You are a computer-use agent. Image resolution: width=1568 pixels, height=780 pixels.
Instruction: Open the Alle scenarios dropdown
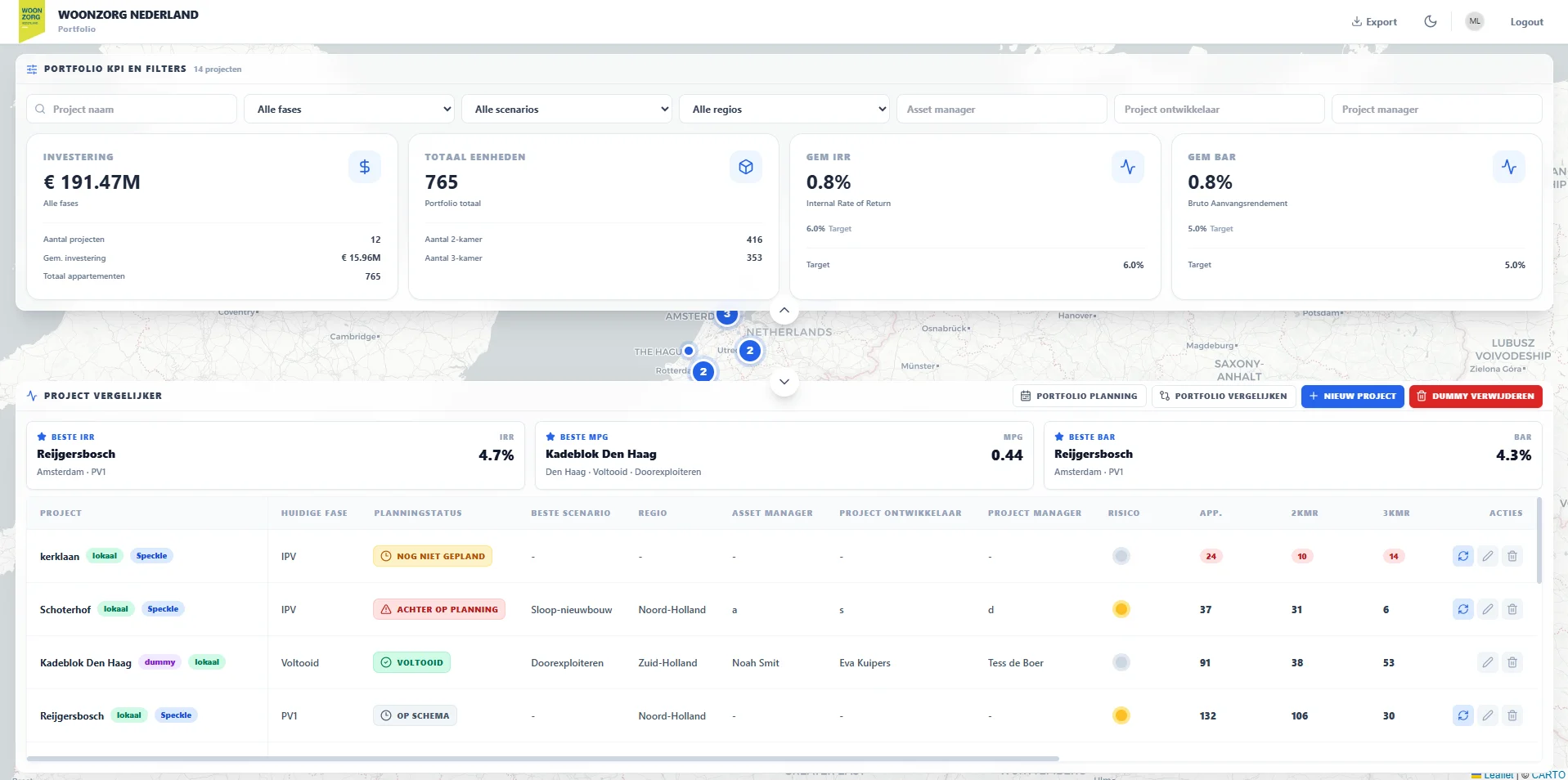coord(568,109)
